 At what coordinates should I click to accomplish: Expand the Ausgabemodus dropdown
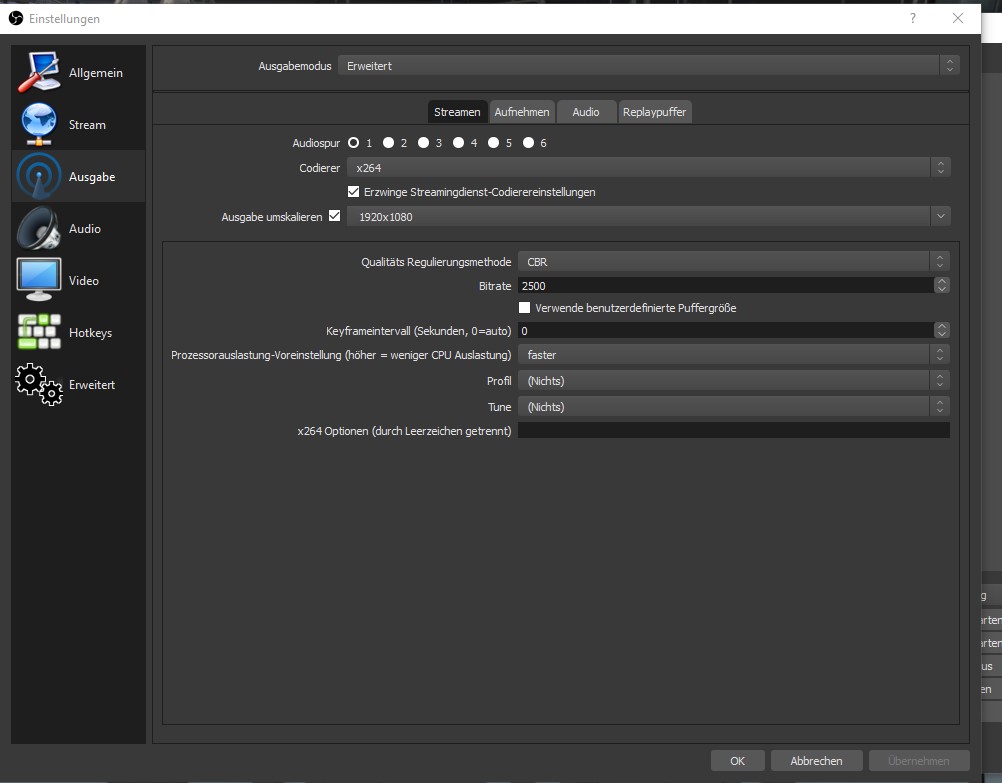tap(647, 66)
